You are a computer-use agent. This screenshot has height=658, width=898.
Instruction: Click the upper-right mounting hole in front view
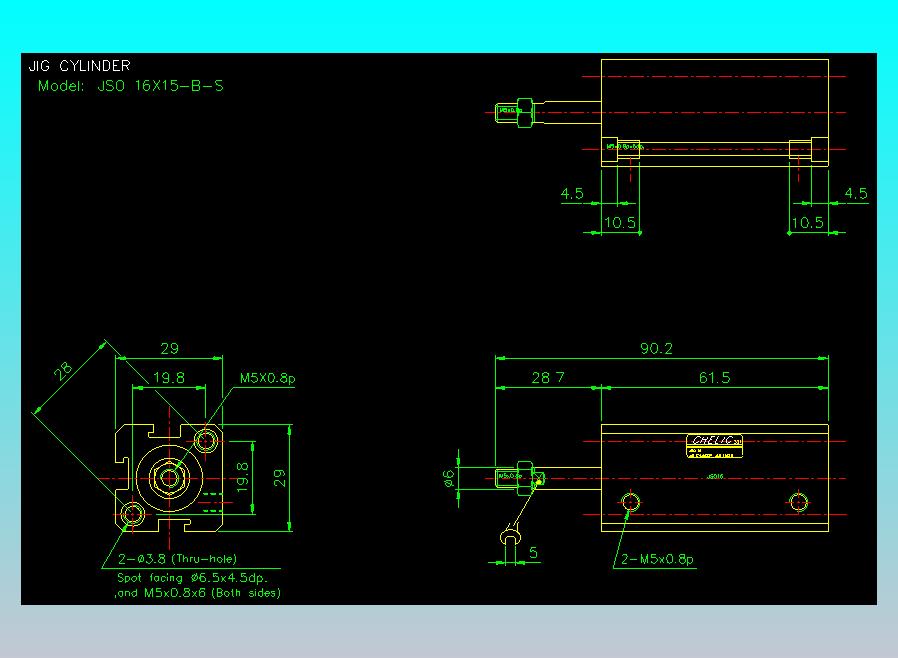(x=207, y=439)
